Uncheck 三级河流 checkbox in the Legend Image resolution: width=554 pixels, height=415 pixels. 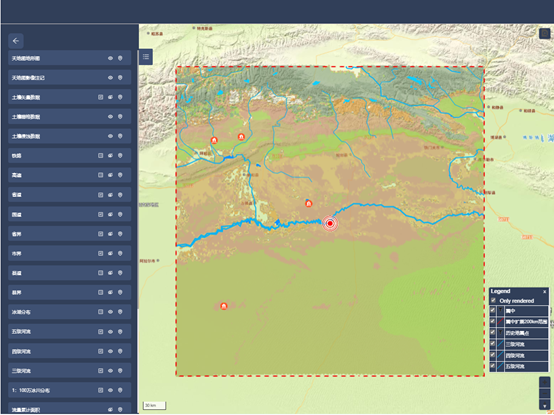click(x=493, y=344)
